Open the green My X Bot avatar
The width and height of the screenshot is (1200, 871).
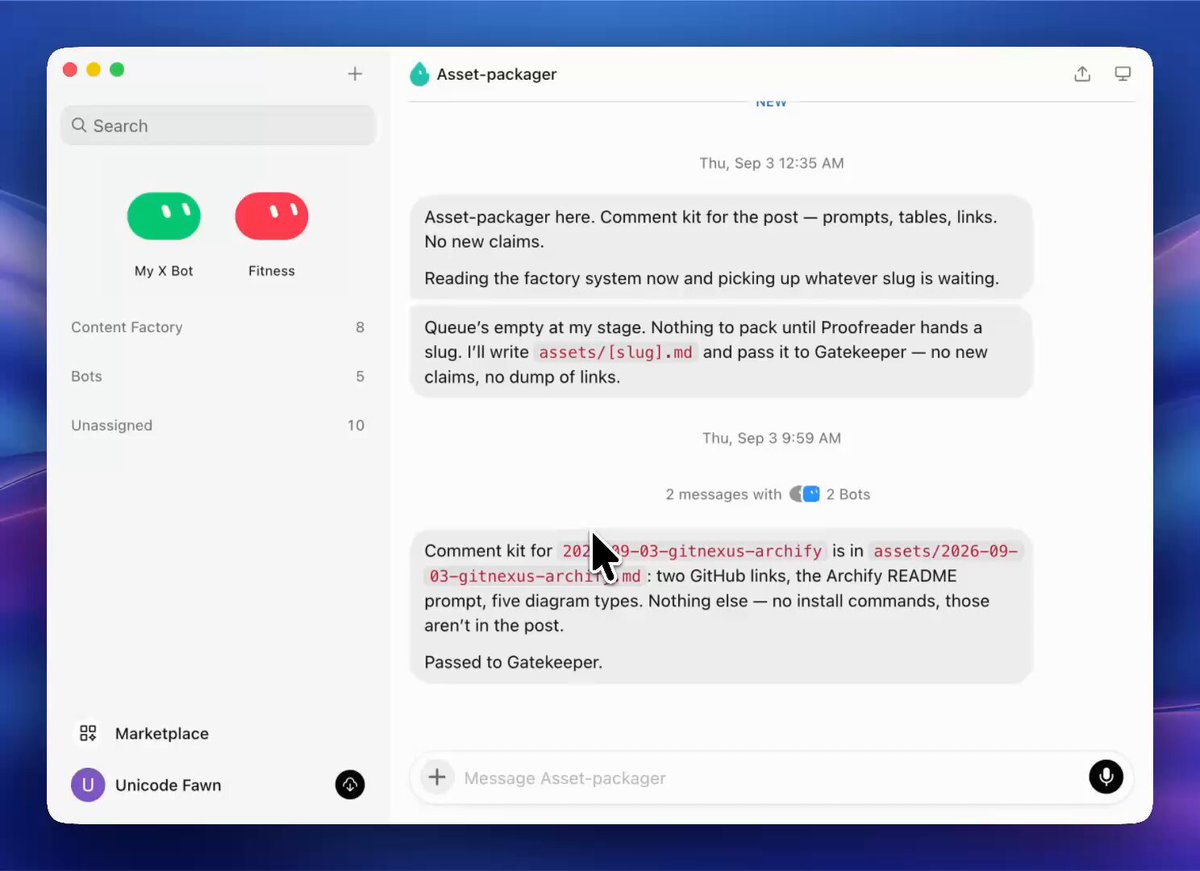point(164,216)
